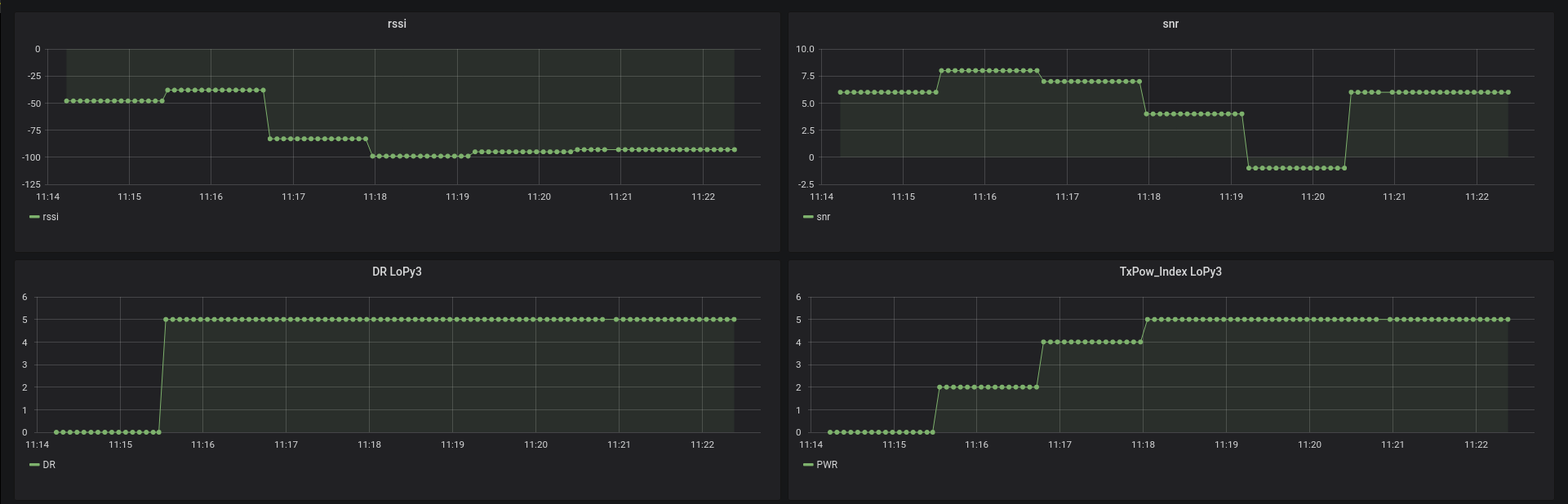The image size is (1568, 504).
Task: Open the snr legend color line picker
Action: (808, 217)
